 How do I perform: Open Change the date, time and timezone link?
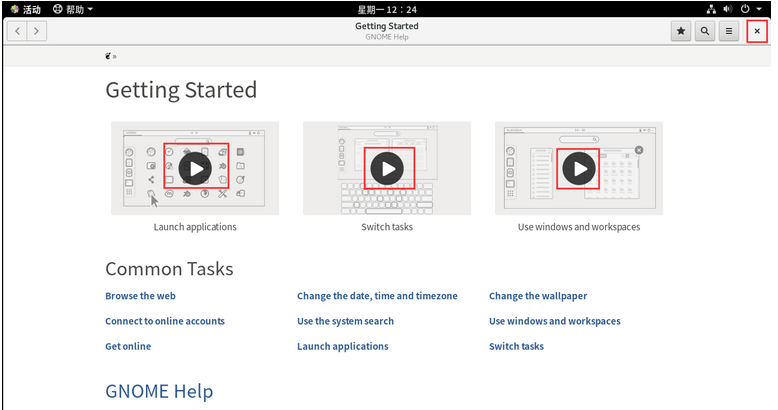point(377,296)
